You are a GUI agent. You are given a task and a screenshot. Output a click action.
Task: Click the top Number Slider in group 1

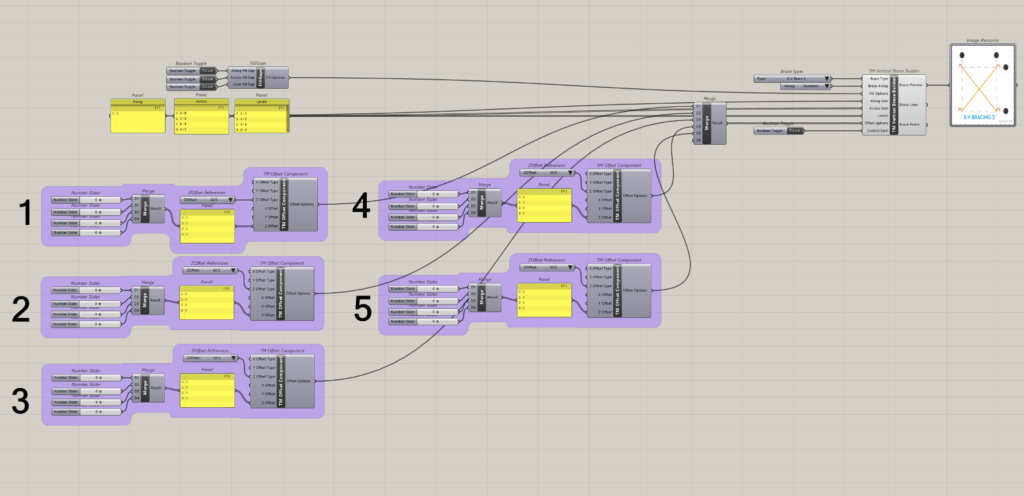pyautogui.click(x=84, y=199)
